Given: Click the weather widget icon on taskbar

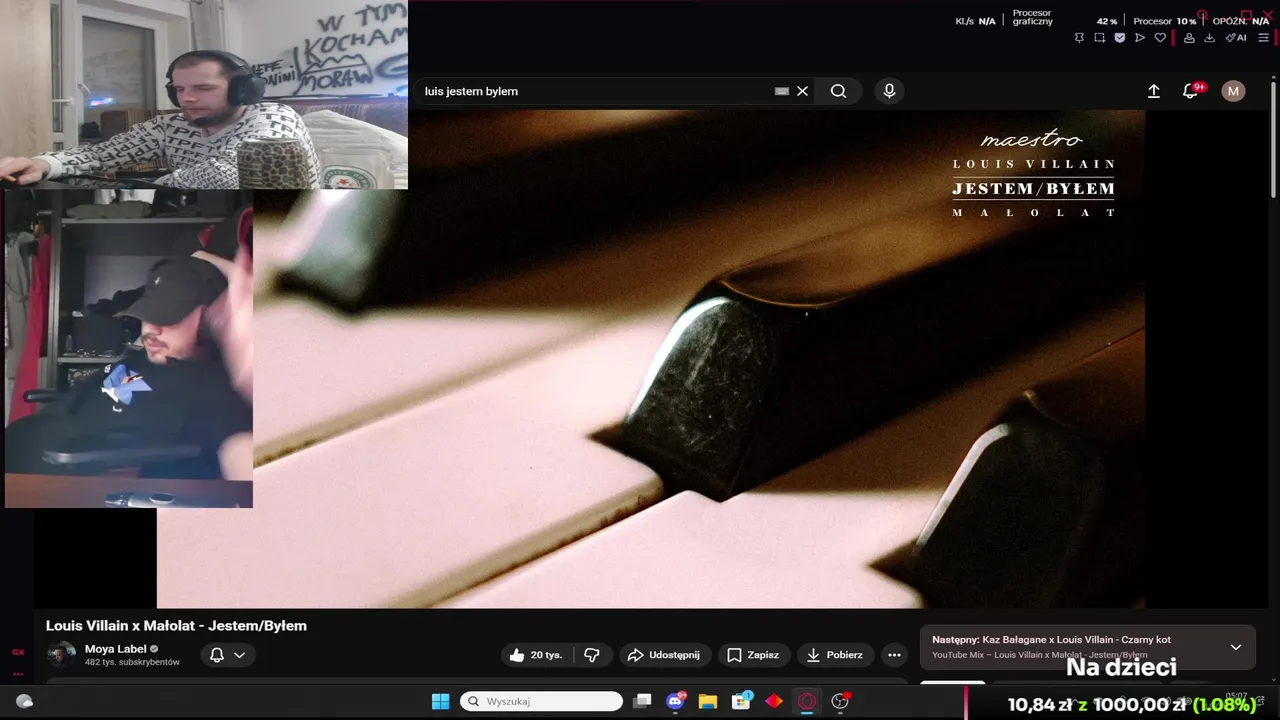Looking at the screenshot, I should [x=25, y=701].
